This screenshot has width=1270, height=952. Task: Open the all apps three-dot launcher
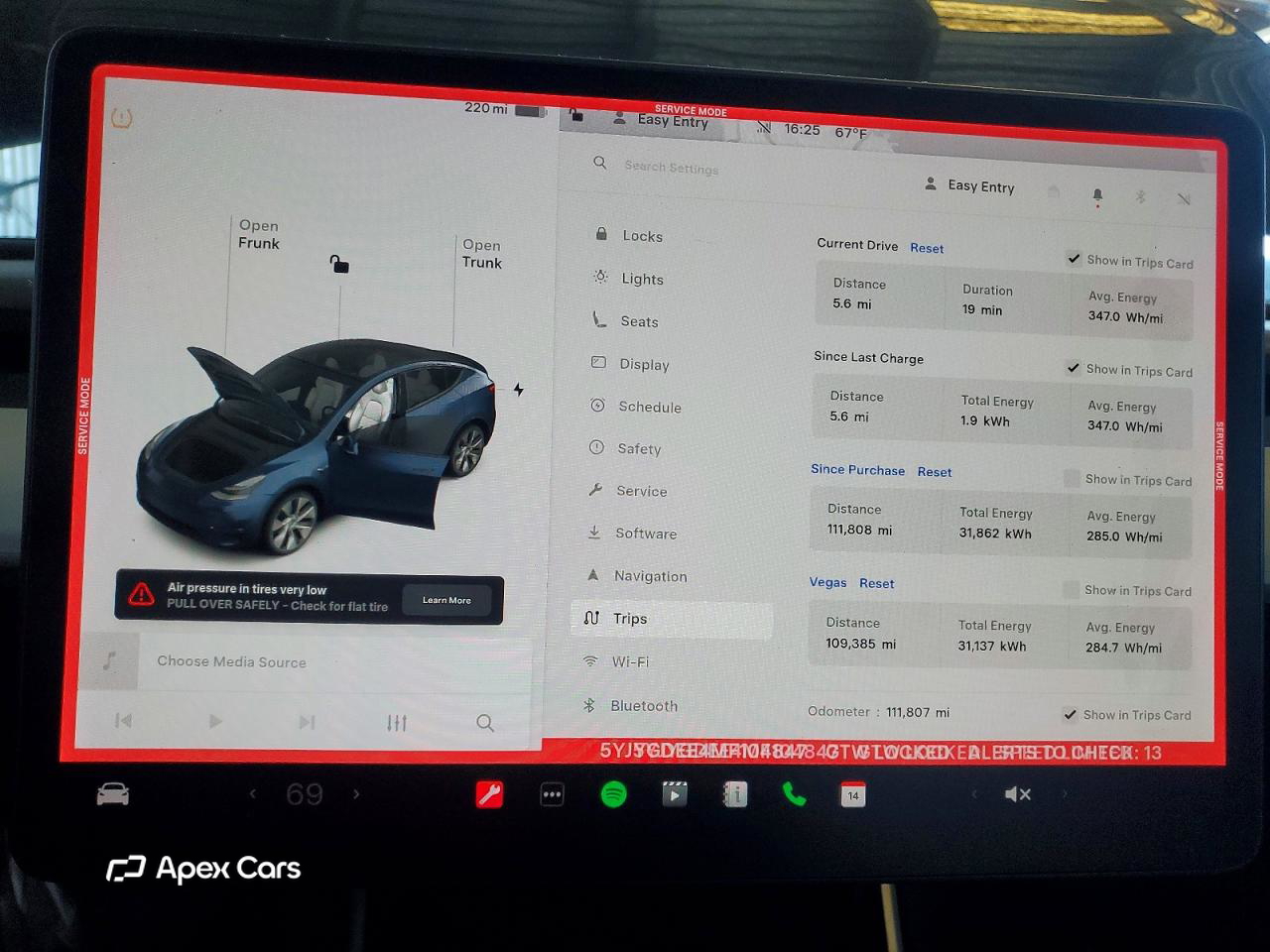click(x=552, y=794)
